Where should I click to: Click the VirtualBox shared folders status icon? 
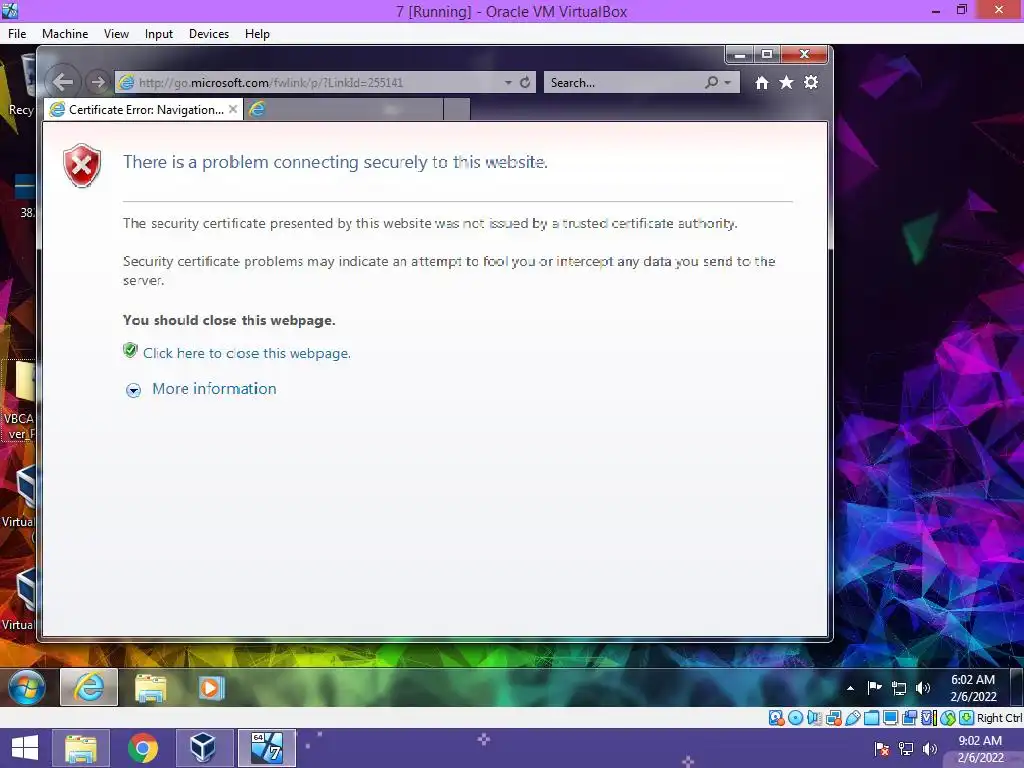click(x=871, y=718)
